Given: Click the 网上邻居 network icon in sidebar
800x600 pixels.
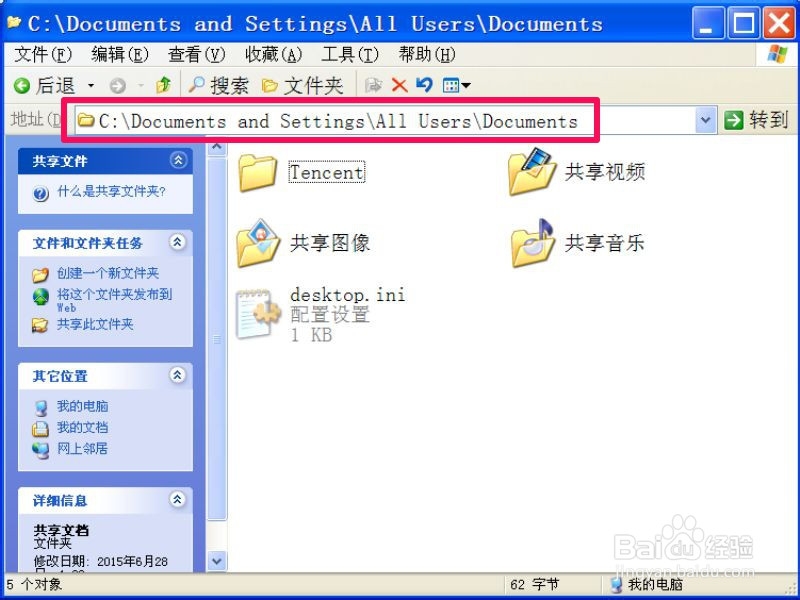Looking at the screenshot, I should (x=40, y=450).
